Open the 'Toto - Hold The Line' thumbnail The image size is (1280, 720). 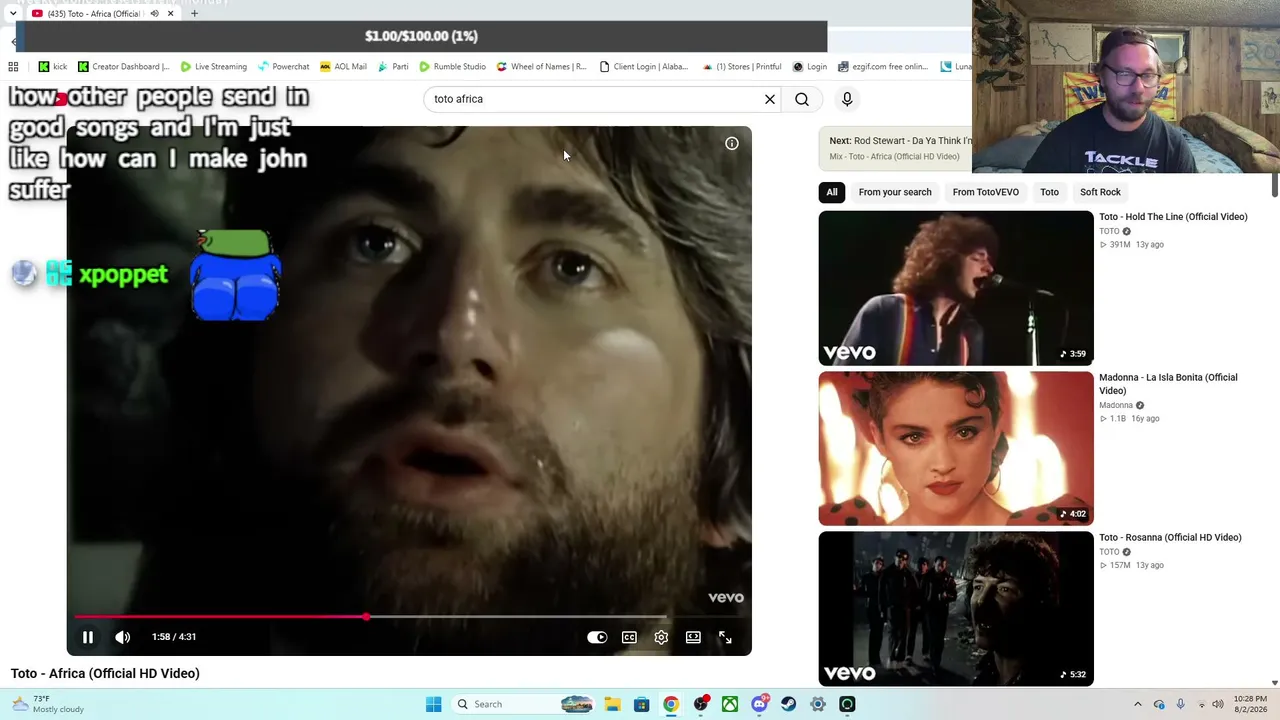click(956, 288)
